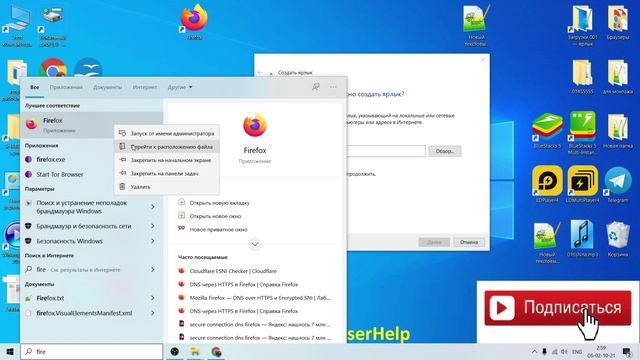Show hidden tray icons chevron
Screen dimensions: 640x360
coord(534,351)
